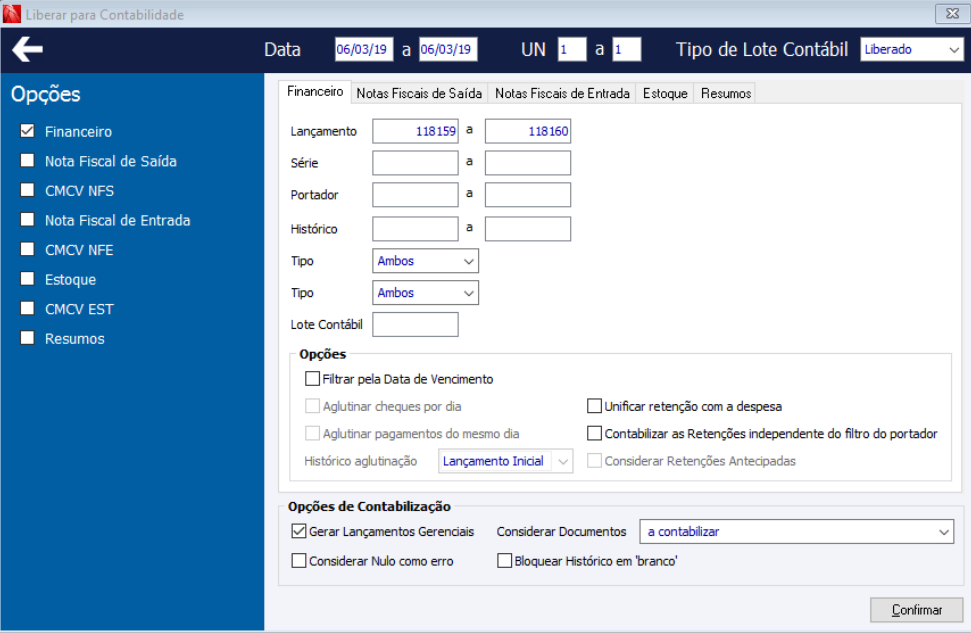
Task: Open the Notas Fiscais de Saída tab
Action: [419, 94]
